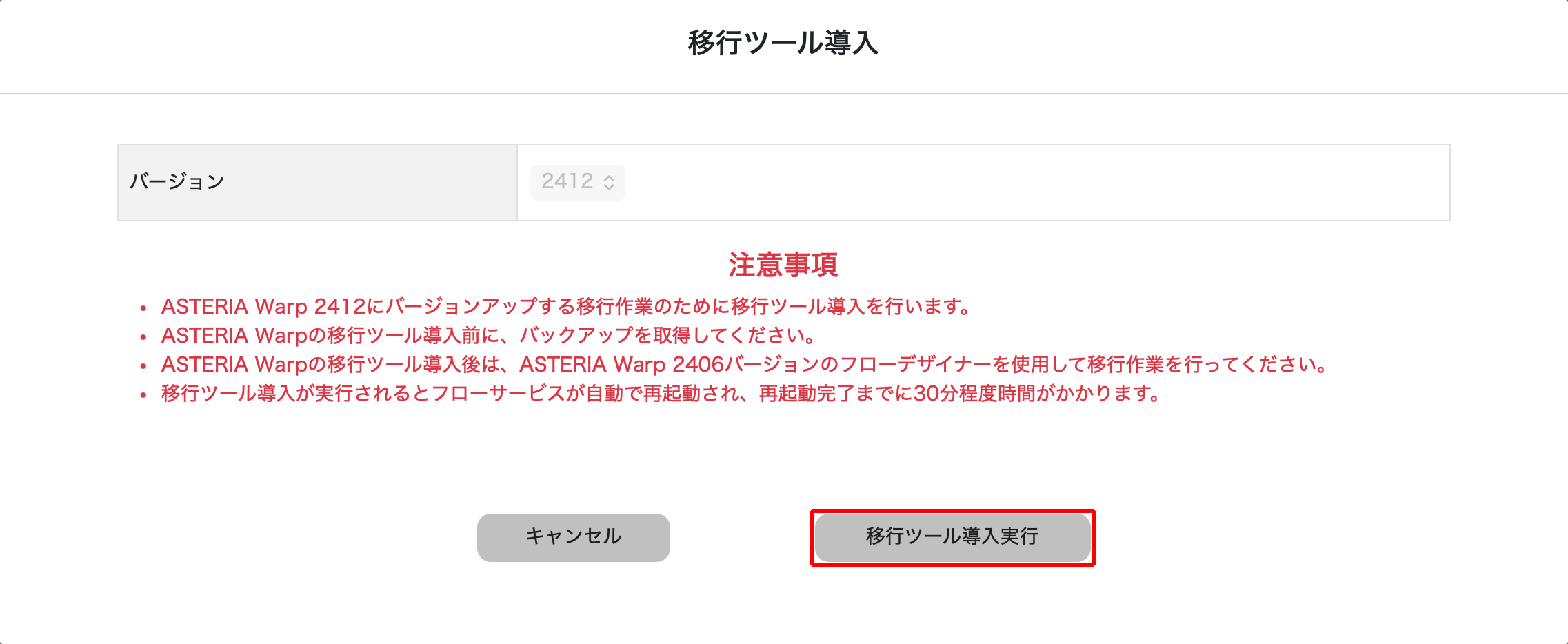Click the horizontal divider below the title

pos(783,93)
